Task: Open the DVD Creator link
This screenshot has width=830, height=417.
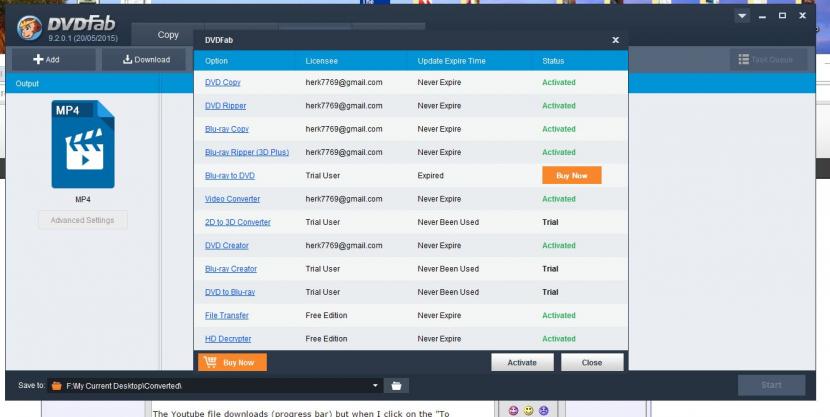Action: [x=227, y=246]
